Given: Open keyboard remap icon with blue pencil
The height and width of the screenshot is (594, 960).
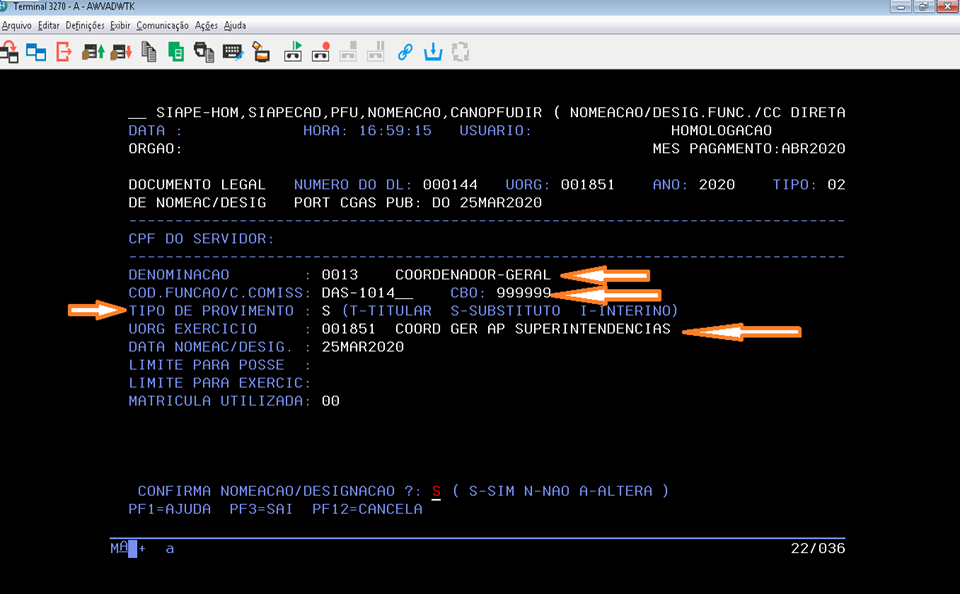Looking at the screenshot, I should coord(232,51).
